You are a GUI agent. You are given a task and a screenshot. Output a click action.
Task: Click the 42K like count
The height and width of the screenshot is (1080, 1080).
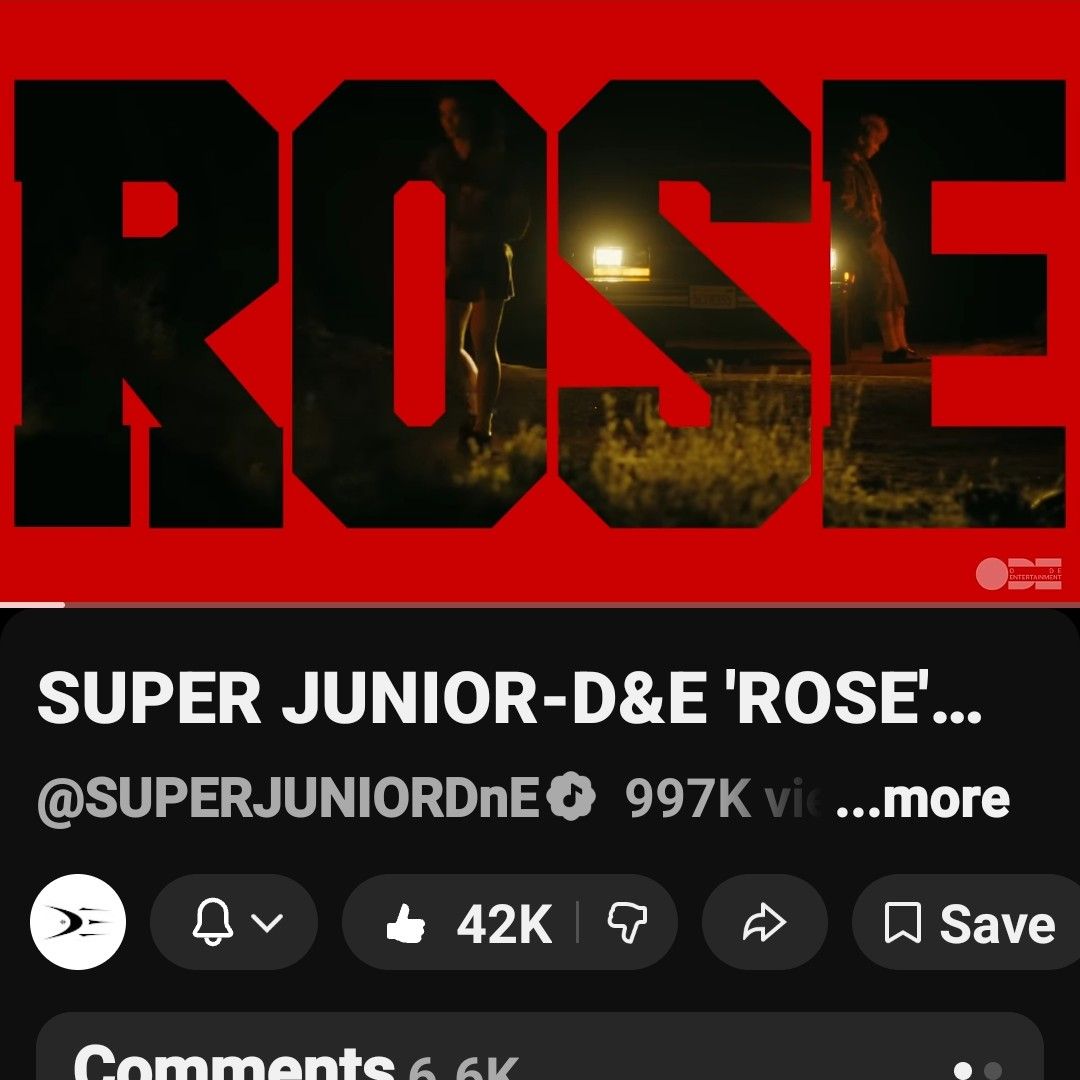pyautogui.click(x=504, y=924)
